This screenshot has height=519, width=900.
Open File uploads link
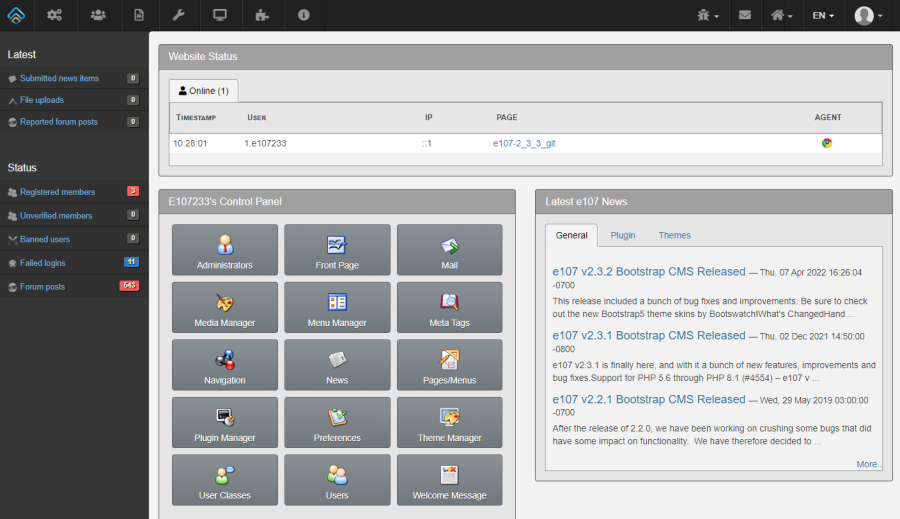tap(41, 100)
